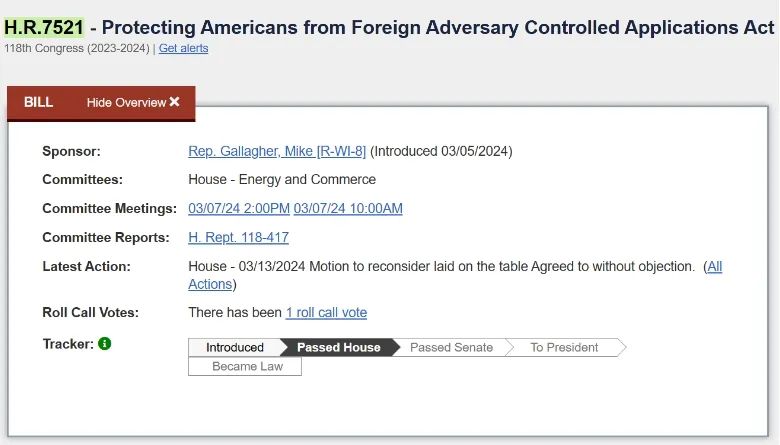This screenshot has height=445, width=780.
Task: Open the 03/07/24 2:00PM committee meeting
Action: pos(239,208)
